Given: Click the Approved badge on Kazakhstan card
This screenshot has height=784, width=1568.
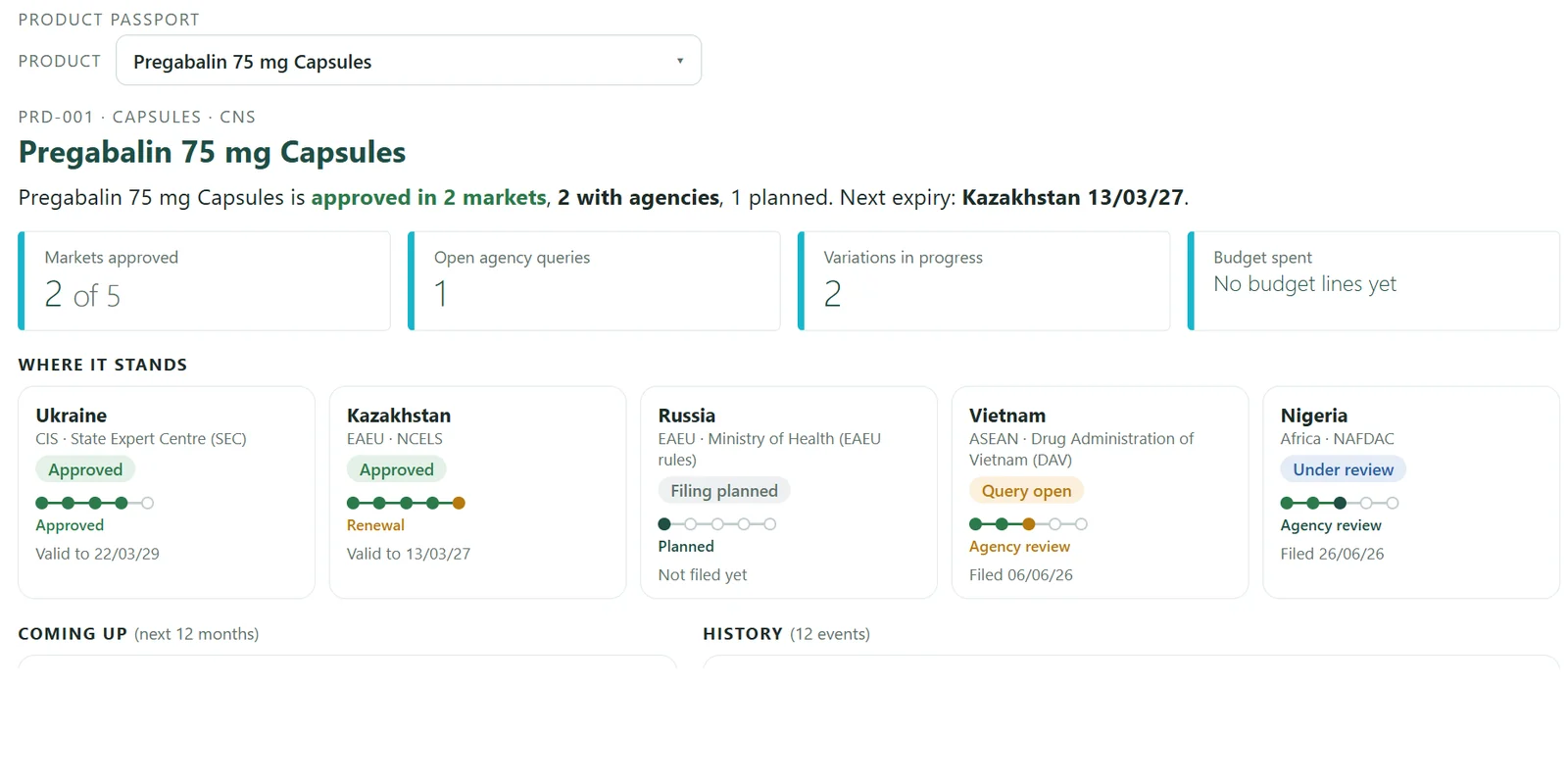Looking at the screenshot, I should point(396,469).
